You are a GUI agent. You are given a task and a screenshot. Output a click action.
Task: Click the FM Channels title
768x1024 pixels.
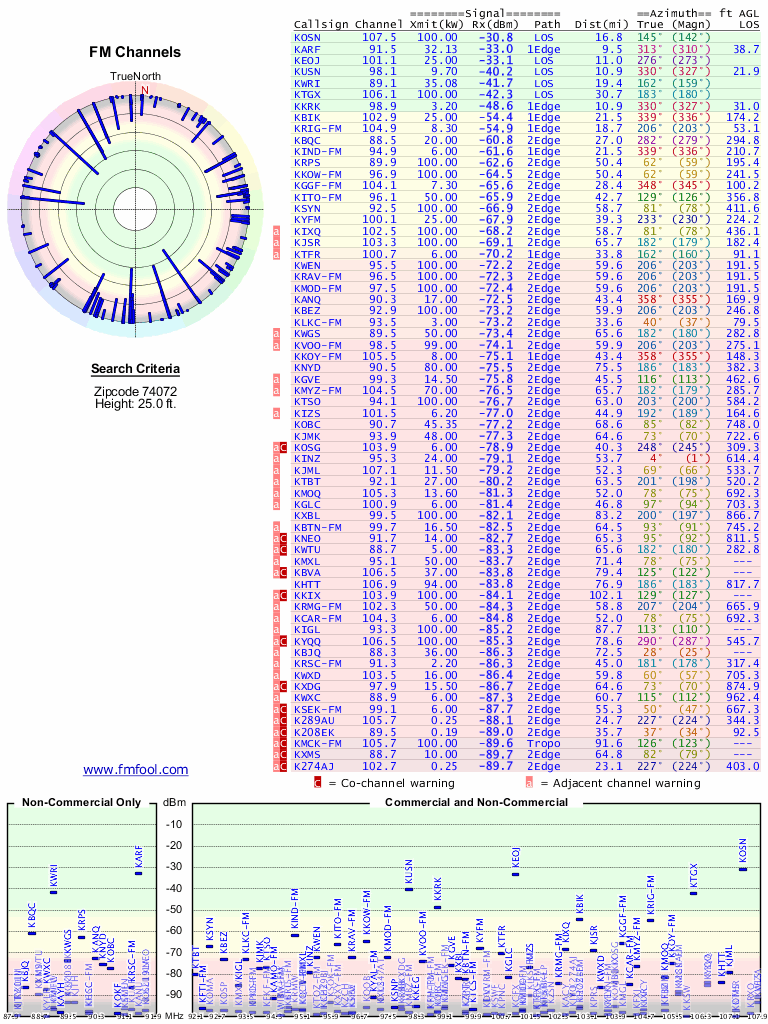click(135, 52)
